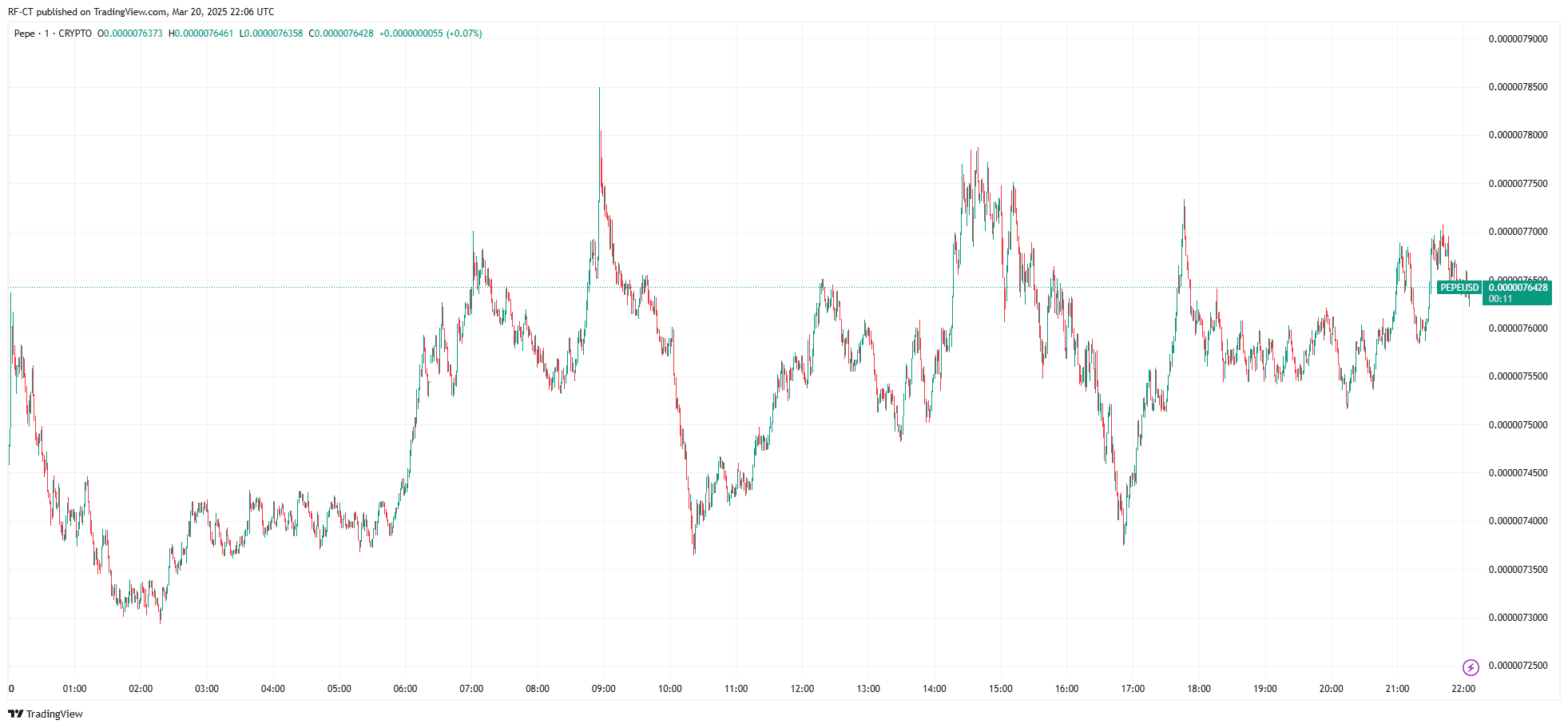Image resolution: width=1568 pixels, height=728 pixels.
Task: Click the change value +0.0000000055 (+0.07%)
Action: [x=431, y=34]
